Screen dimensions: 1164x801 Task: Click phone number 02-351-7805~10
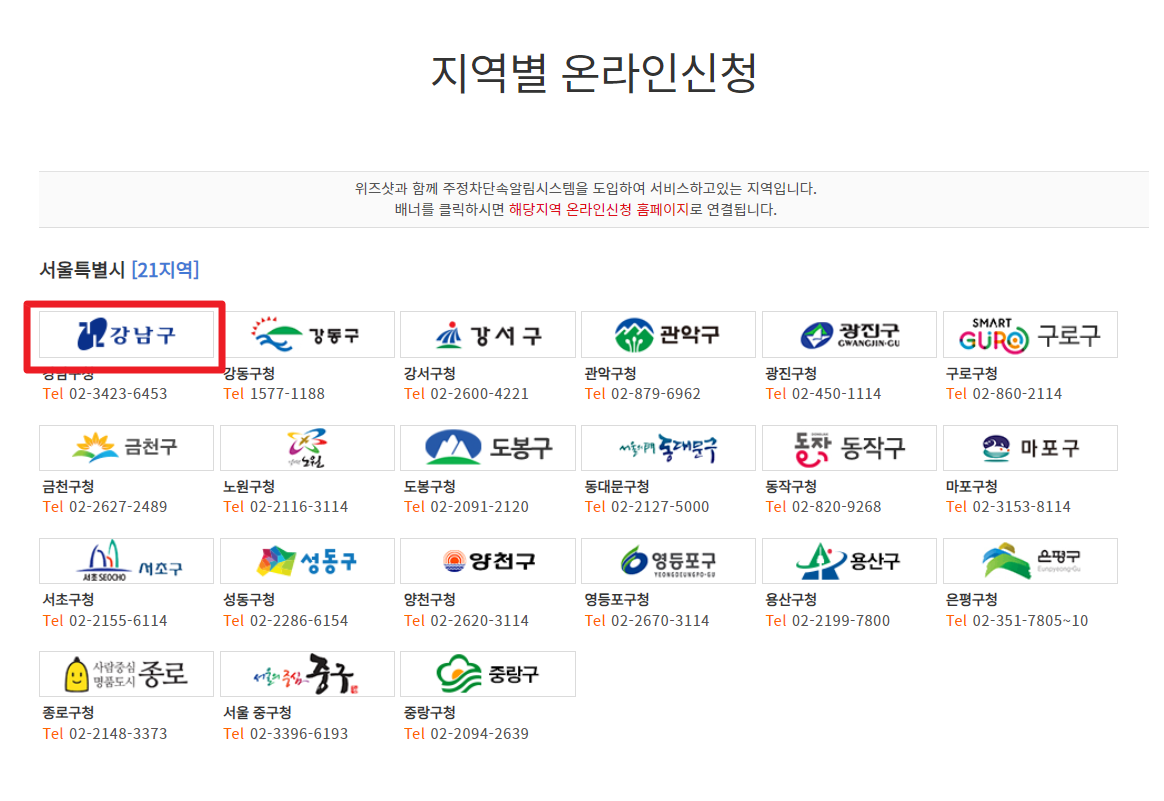tap(1030, 621)
